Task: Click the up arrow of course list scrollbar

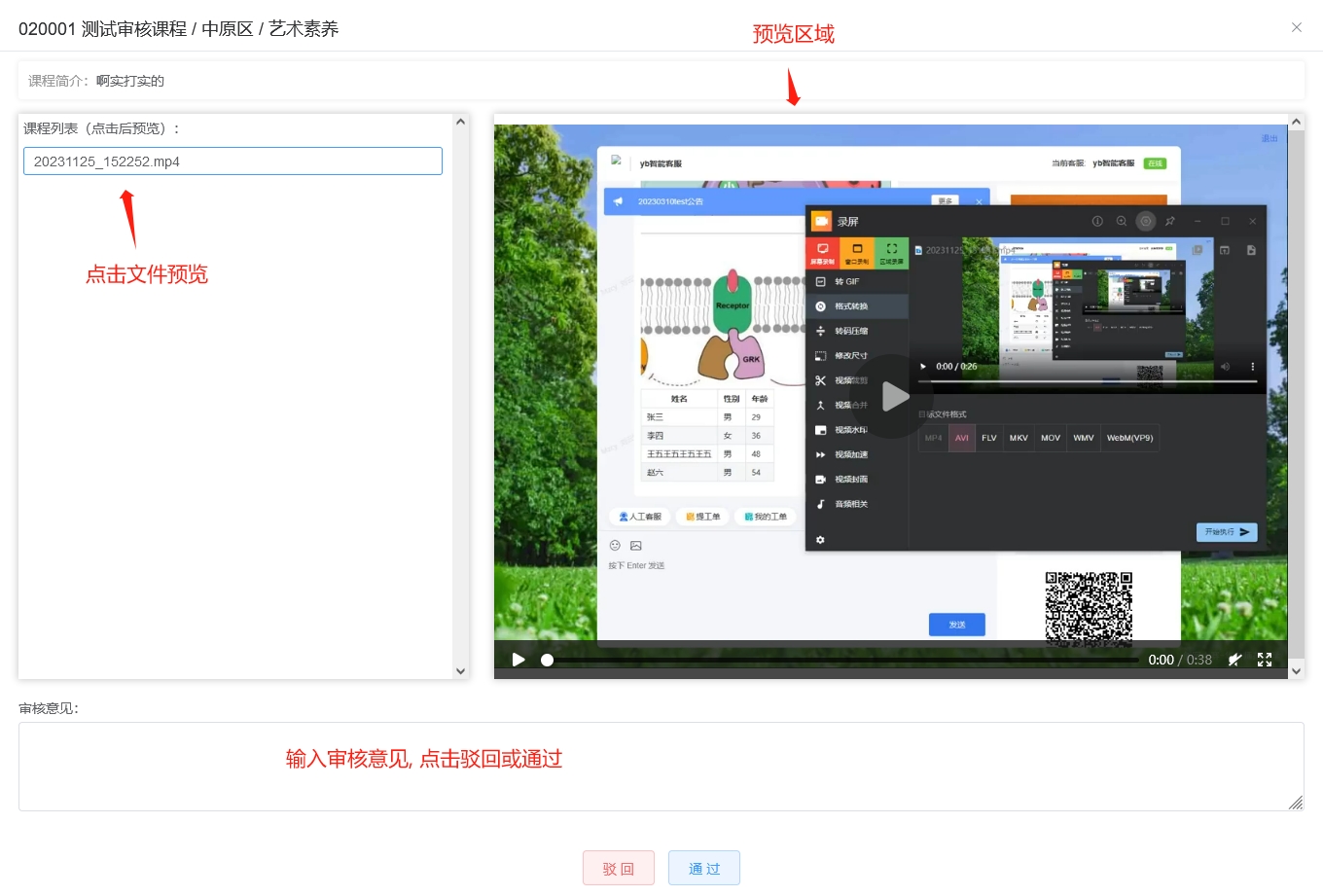Action: coord(461,122)
